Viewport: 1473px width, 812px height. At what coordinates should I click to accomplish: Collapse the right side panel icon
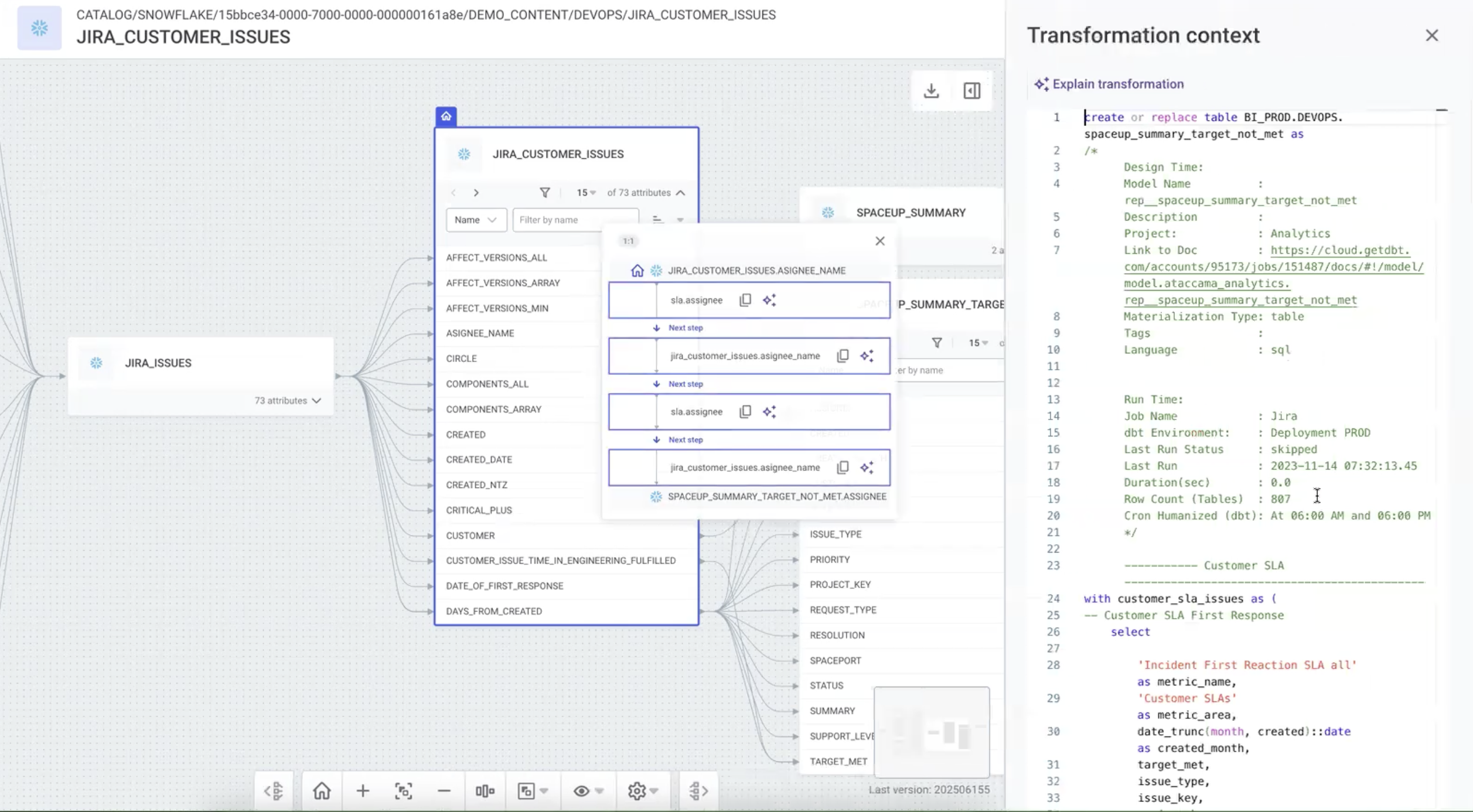972,91
